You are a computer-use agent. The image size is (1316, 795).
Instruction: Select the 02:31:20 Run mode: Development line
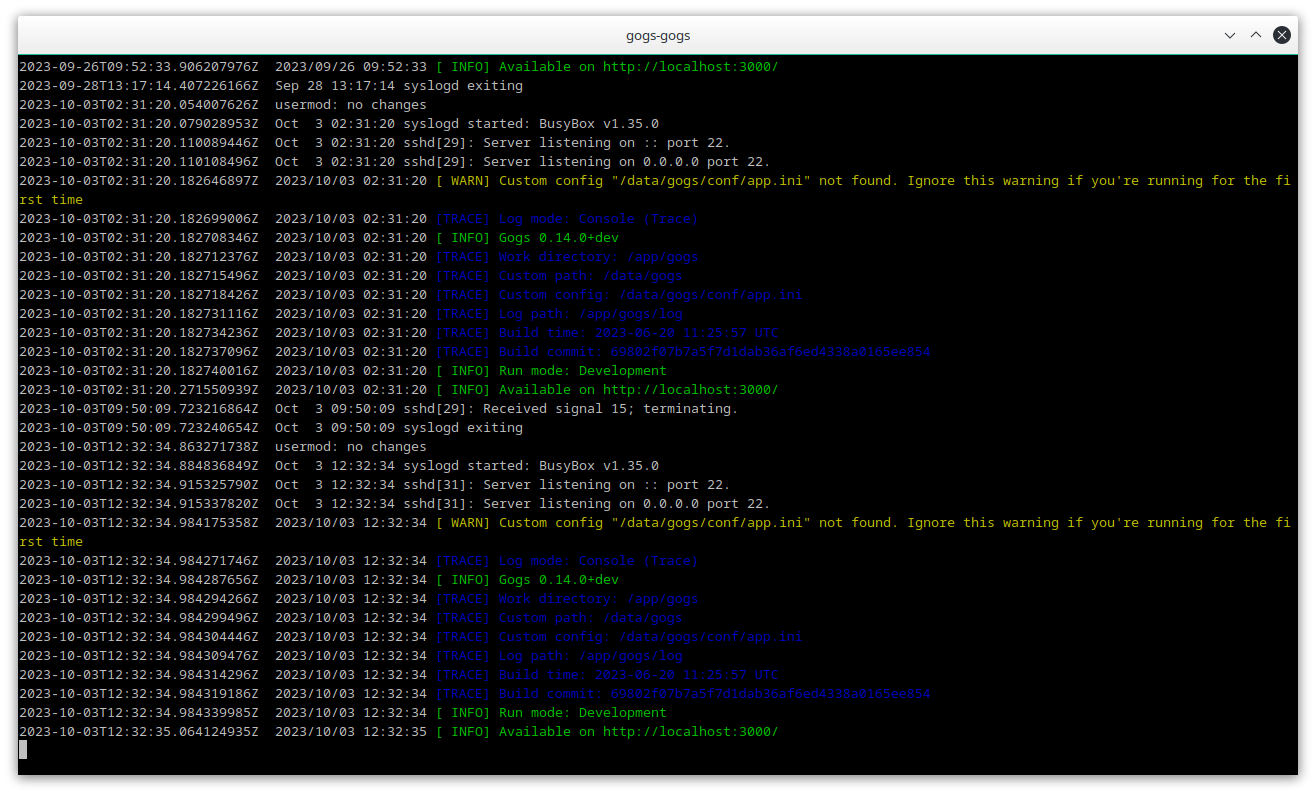(x=343, y=371)
